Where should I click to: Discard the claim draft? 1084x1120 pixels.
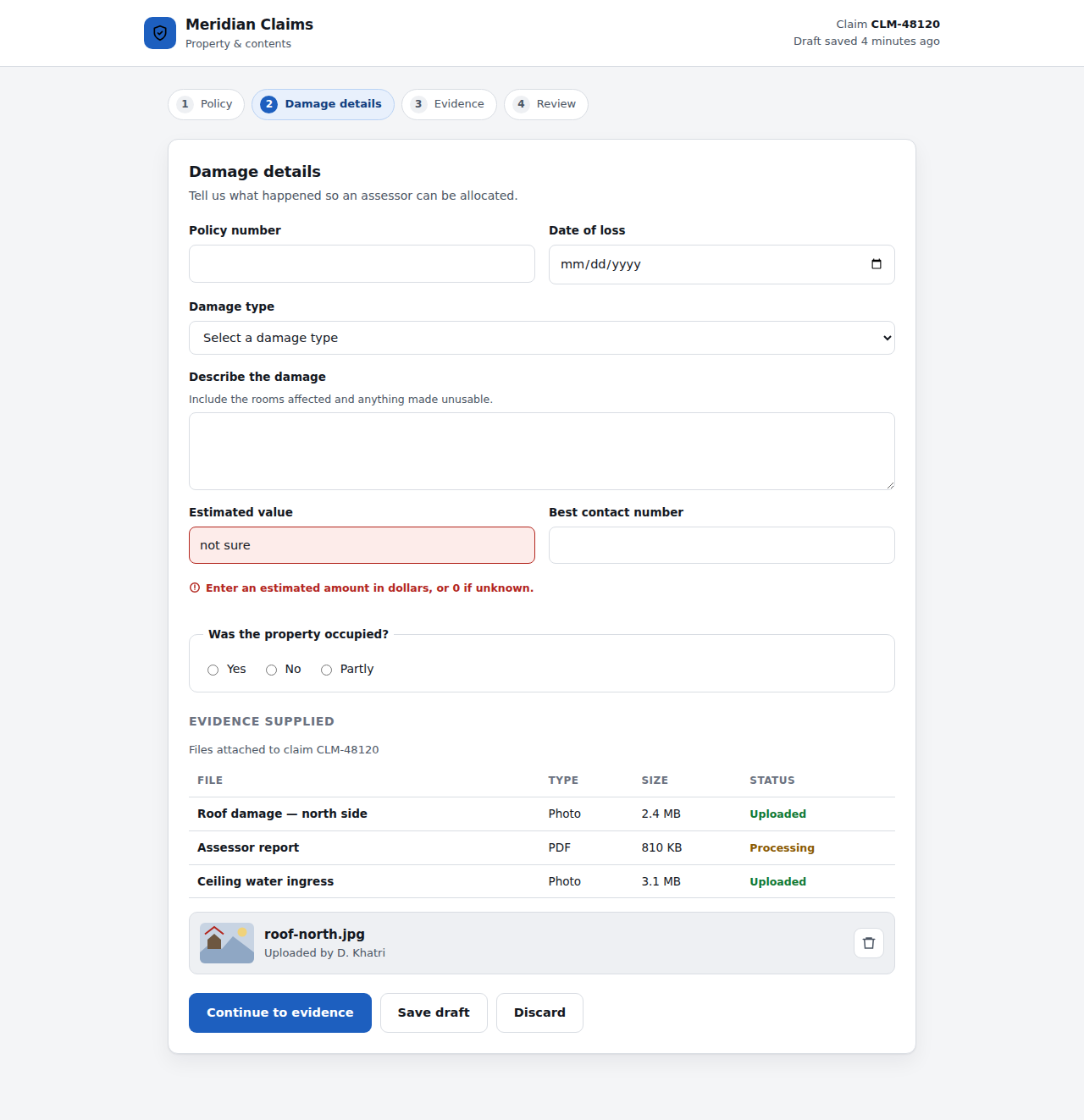click(x=539, y=1012)
